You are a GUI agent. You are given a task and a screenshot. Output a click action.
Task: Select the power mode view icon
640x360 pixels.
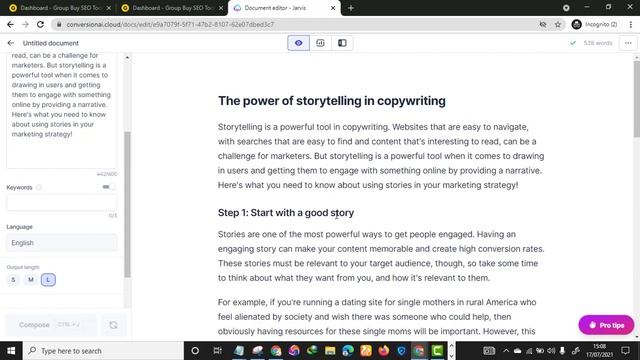coord(320,43)
